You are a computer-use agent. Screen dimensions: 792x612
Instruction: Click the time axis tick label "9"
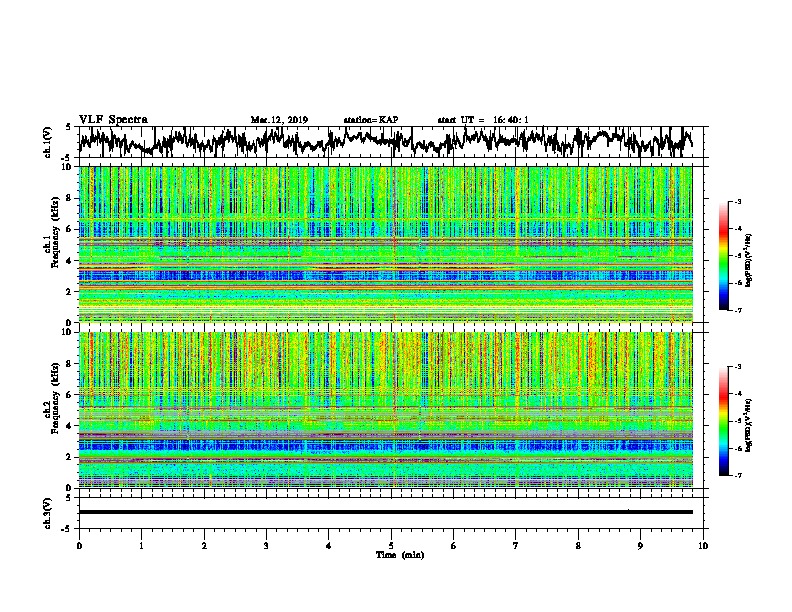[x=640, y=546]
